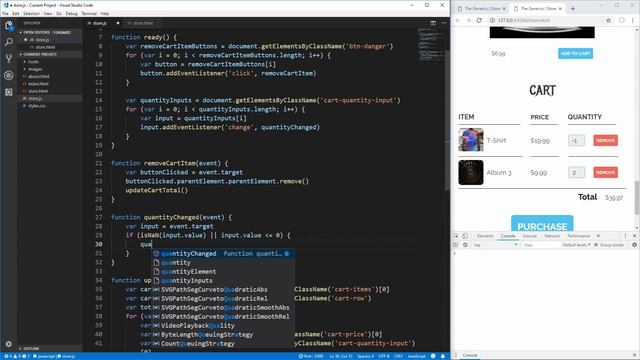Image resolution: width=640 pixels, height=360 pixels.
Task: Open the Selection menu
Action: pos(31,13)
